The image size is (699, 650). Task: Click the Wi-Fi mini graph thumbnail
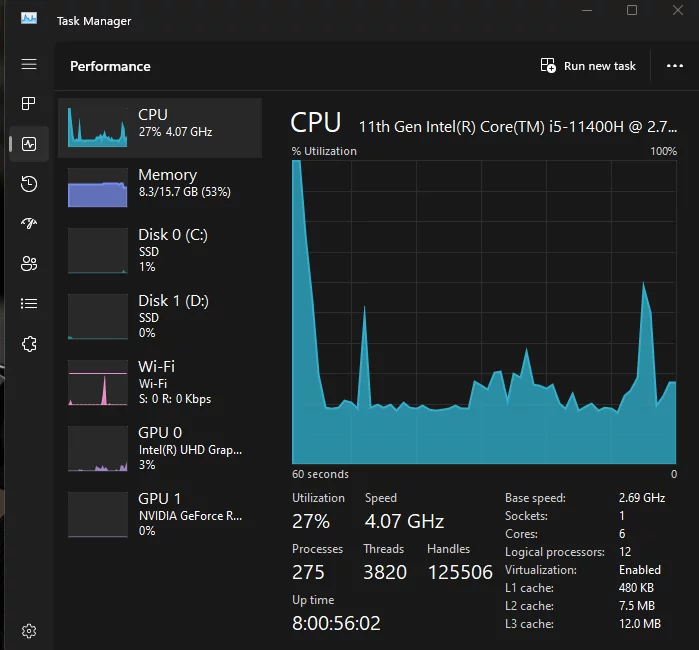pos(98,383)
